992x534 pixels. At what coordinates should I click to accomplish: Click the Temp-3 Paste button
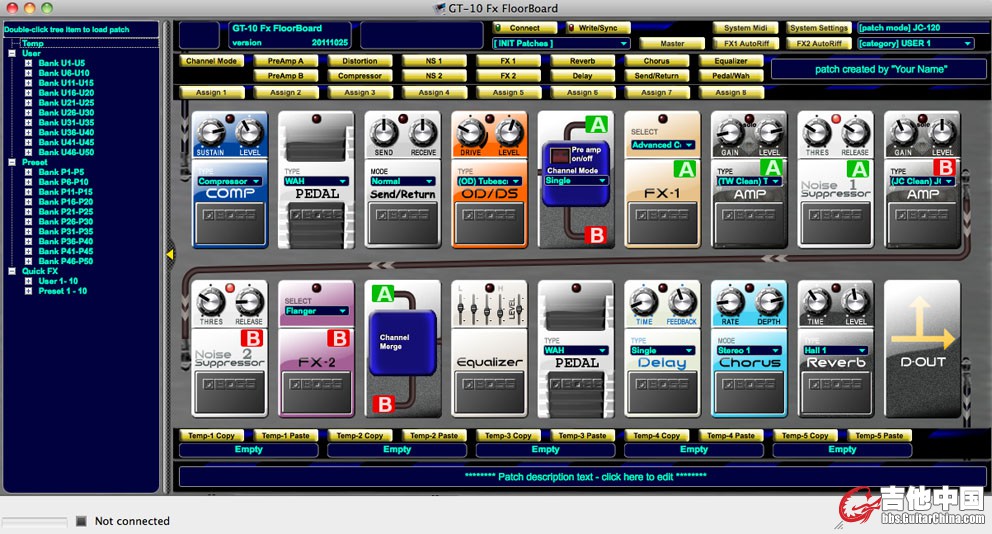[582, 435]
